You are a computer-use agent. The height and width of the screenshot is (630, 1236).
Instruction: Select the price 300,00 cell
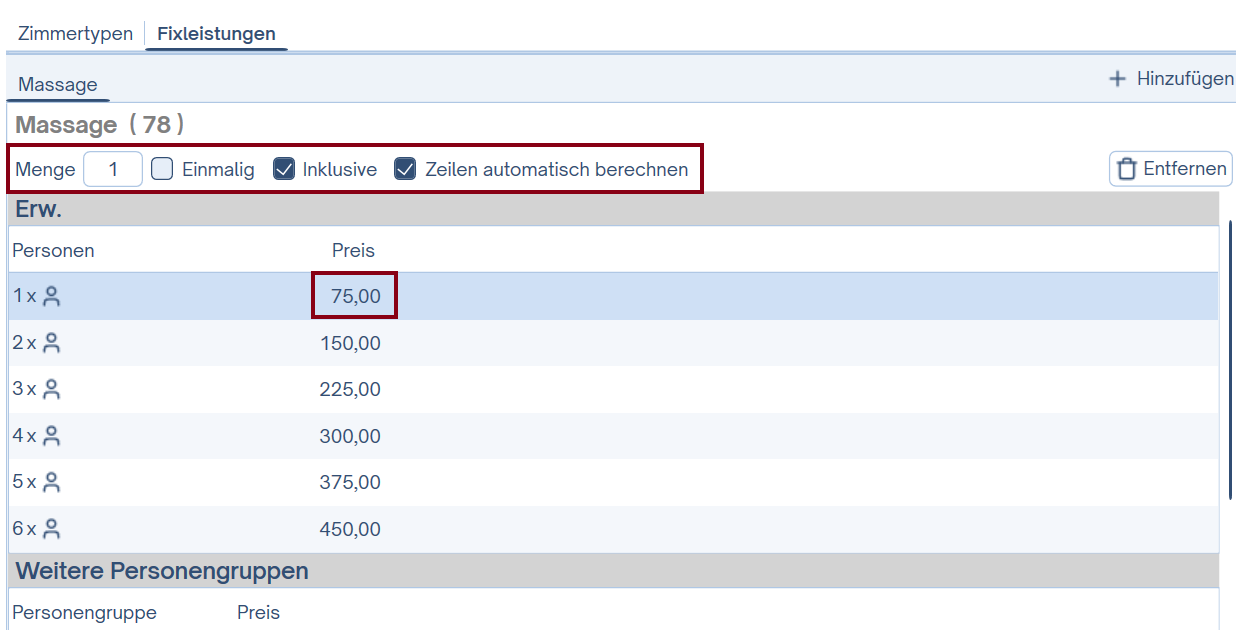pyautogui.click(x=350, y=436)
